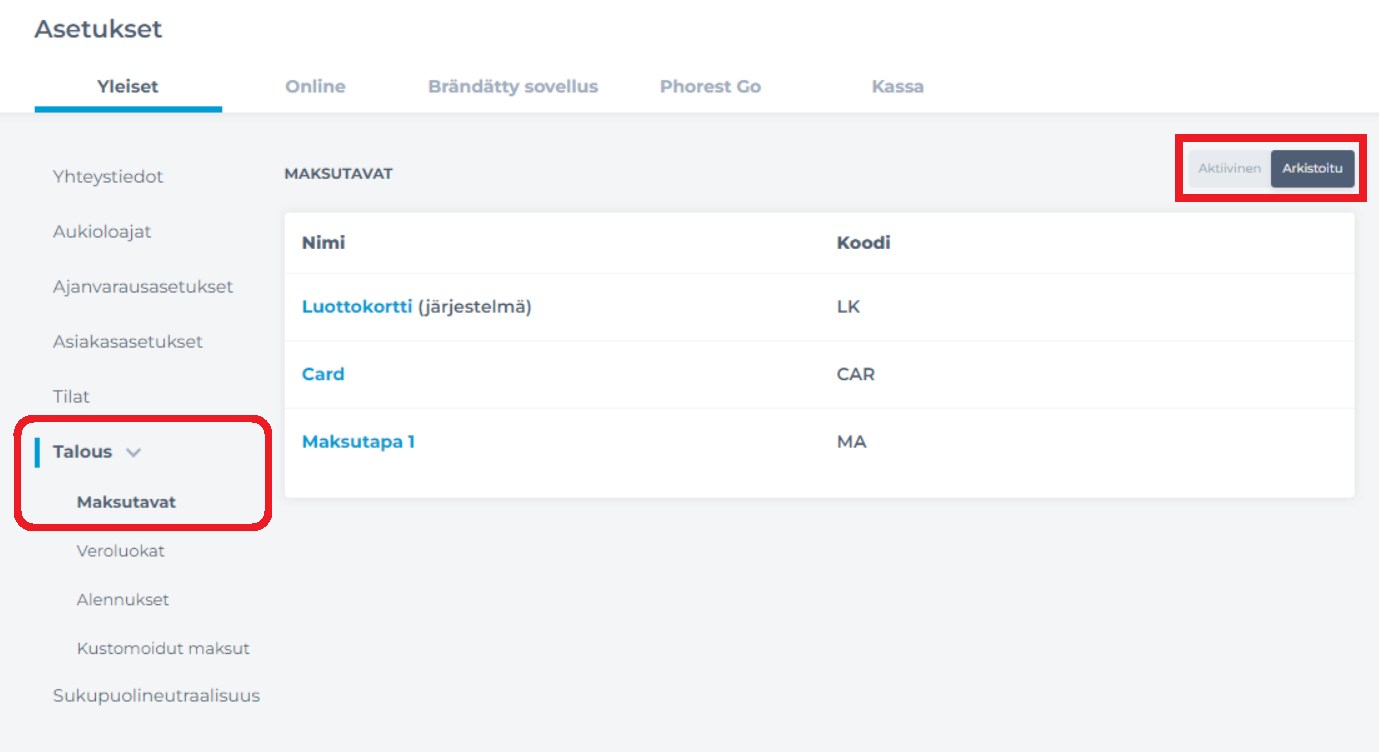Go to Ajanvarausasetukset
Viewport: 1379px width, 752px height.
143,287
